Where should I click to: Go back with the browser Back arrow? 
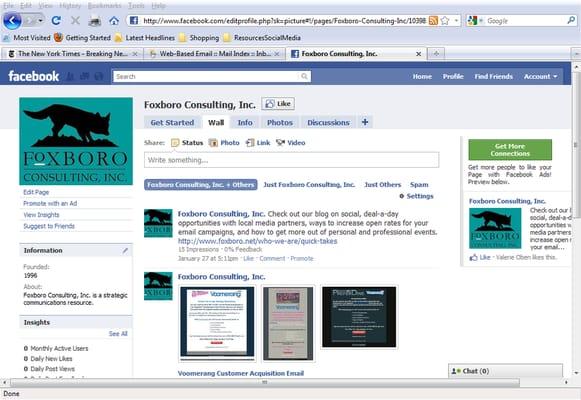[x=12, y=21]
